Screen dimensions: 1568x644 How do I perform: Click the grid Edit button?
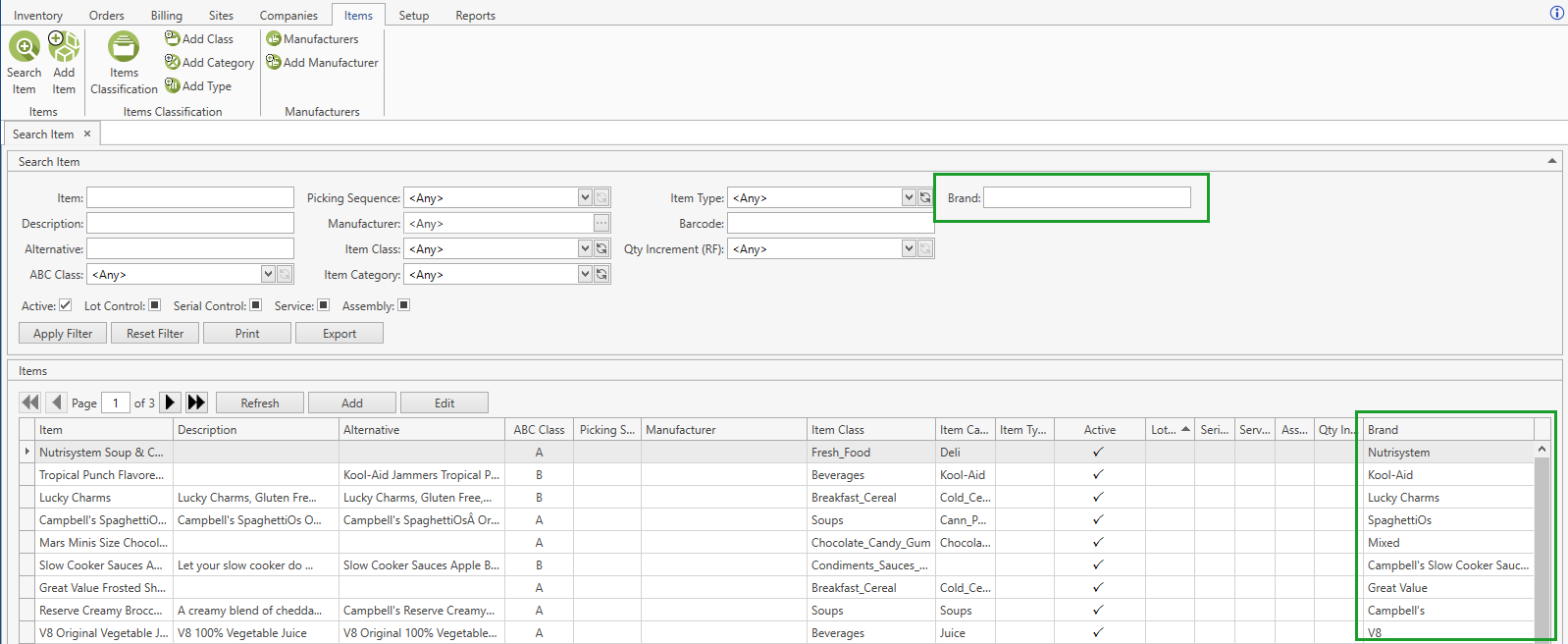[x=444, y=402]
